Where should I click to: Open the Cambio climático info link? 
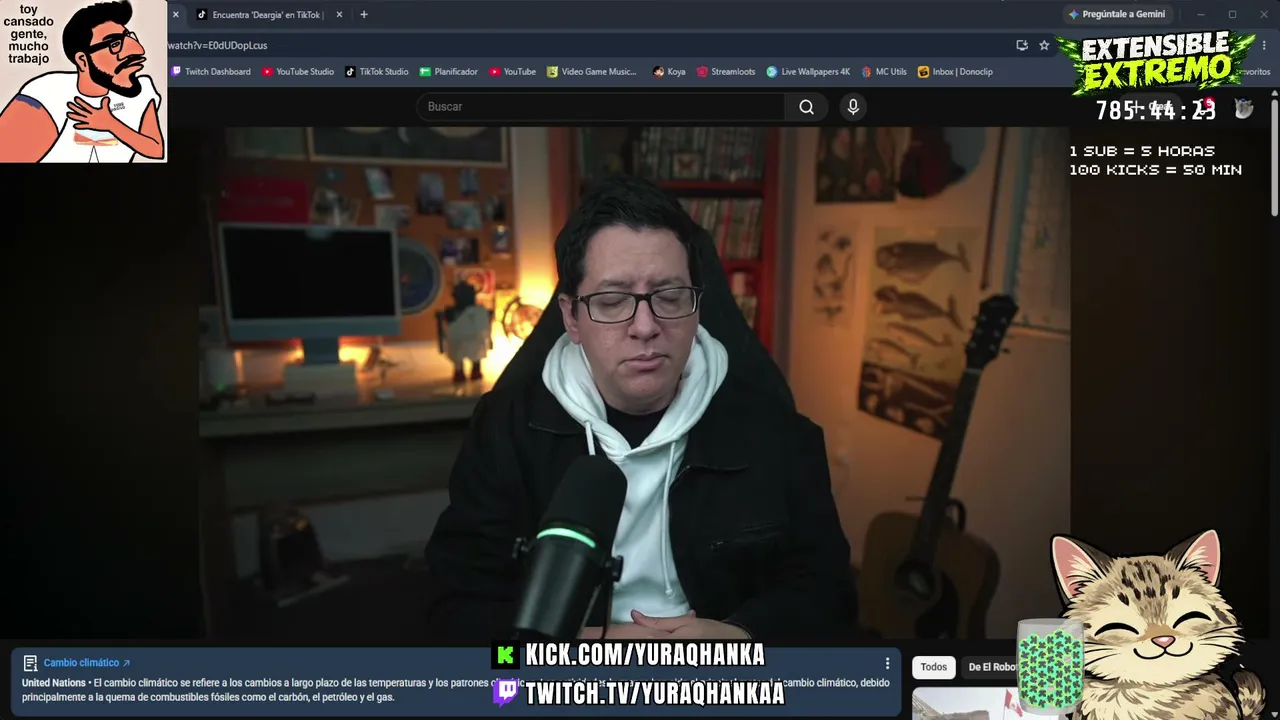[87, 663]
